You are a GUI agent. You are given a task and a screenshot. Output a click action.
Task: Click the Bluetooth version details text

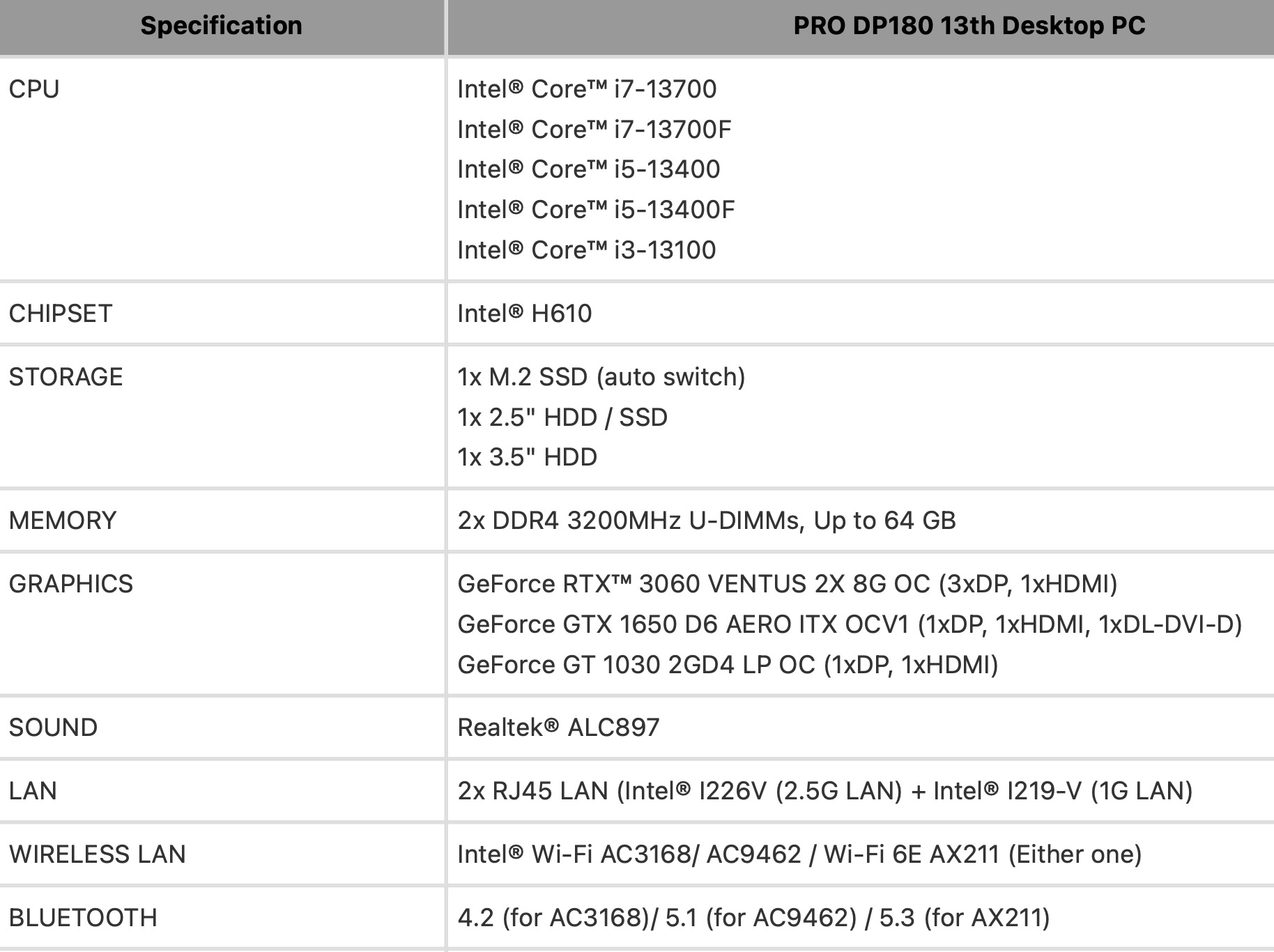pyautogui.click(x=753, y=918)
